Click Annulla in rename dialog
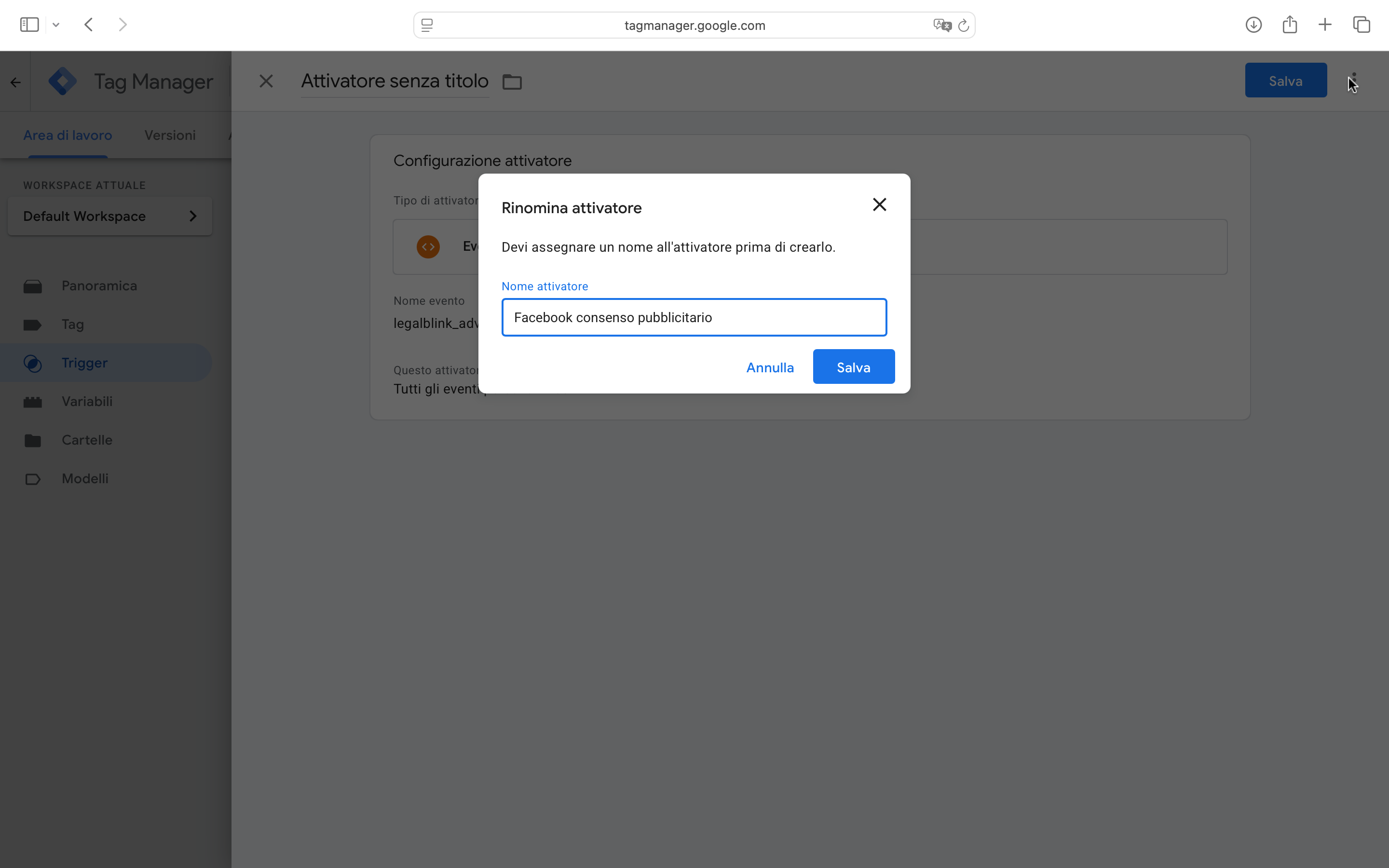1389x868 pixels. [x=770, y=367]
